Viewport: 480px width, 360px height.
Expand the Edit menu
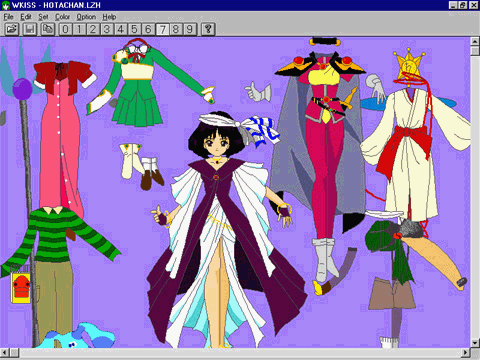coord(26,17)
